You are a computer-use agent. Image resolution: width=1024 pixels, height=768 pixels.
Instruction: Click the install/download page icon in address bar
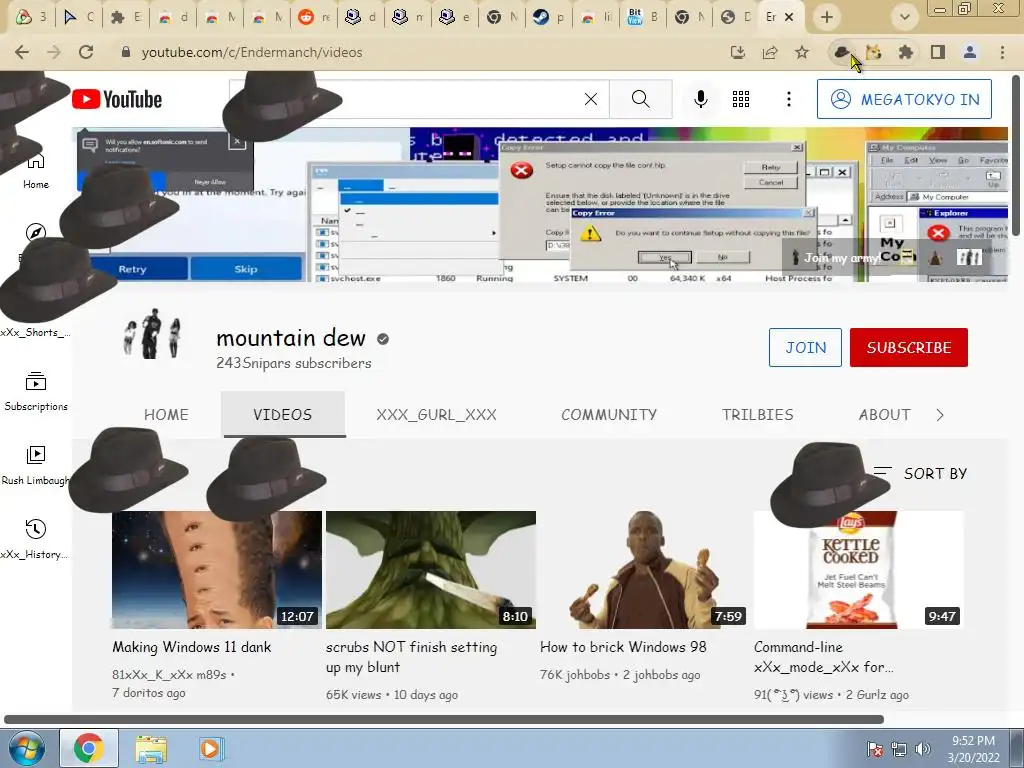738,52
